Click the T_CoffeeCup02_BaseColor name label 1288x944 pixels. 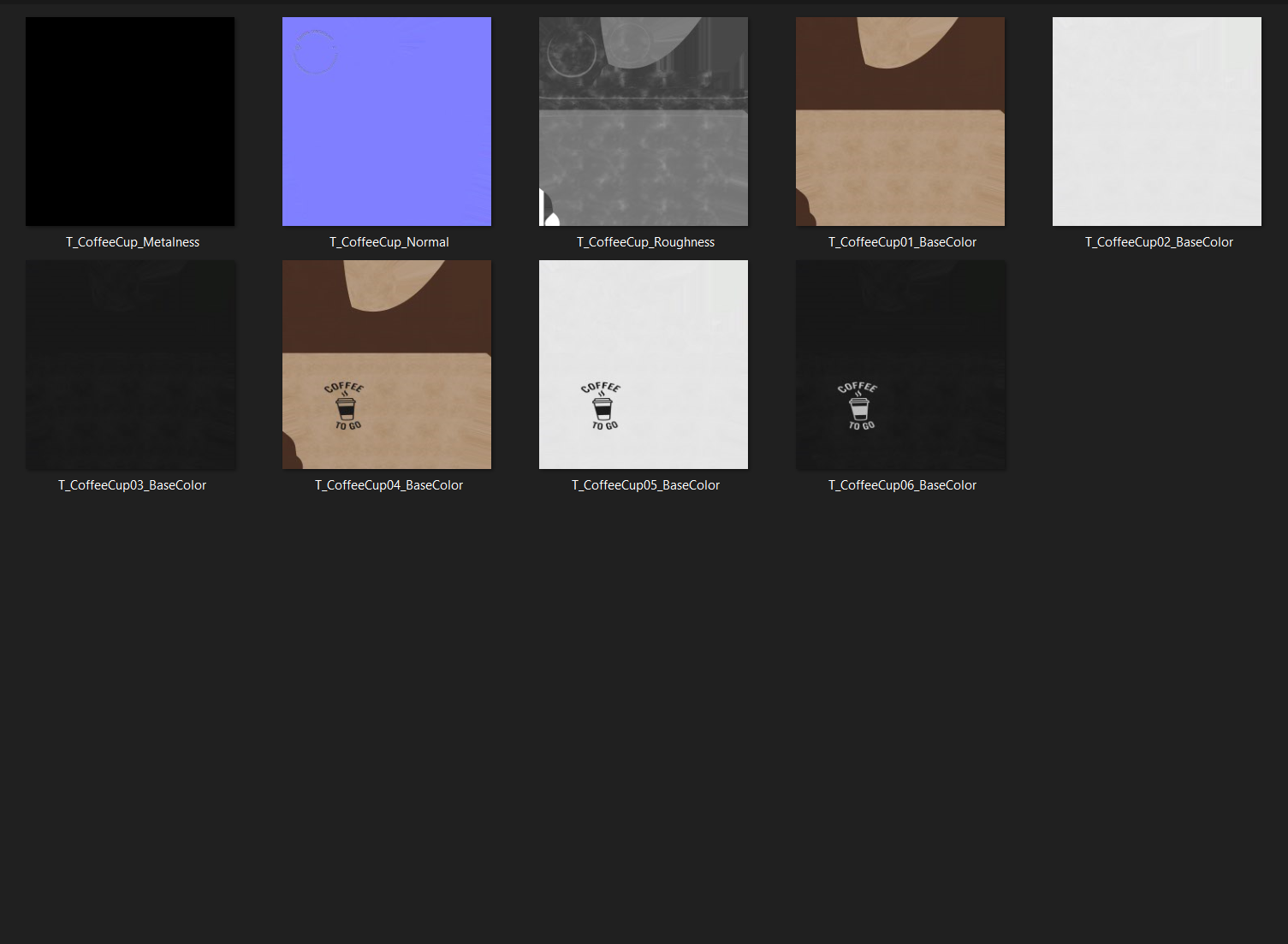(1160, 242)
